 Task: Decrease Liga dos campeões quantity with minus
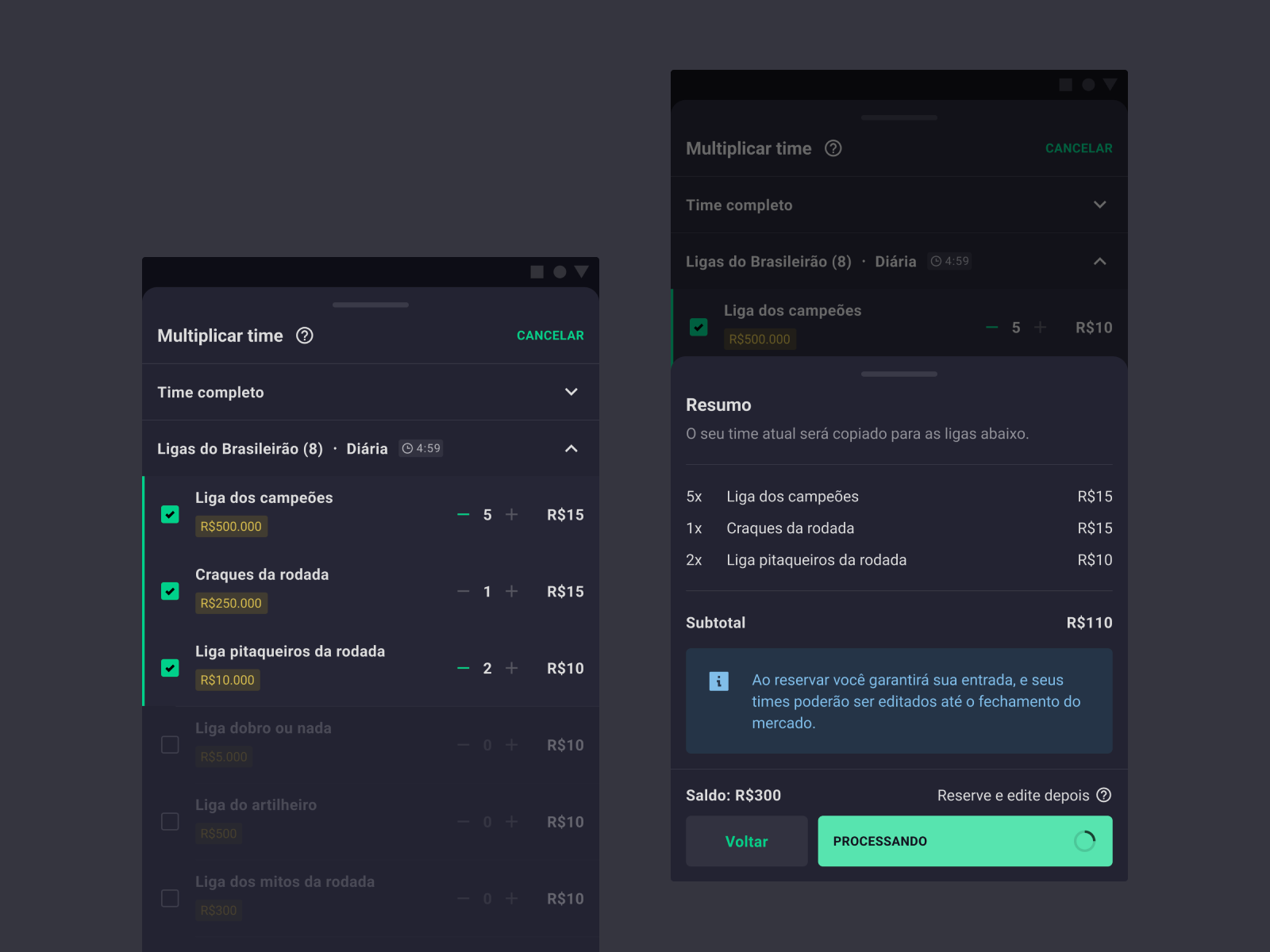click(x=464, y=515)
